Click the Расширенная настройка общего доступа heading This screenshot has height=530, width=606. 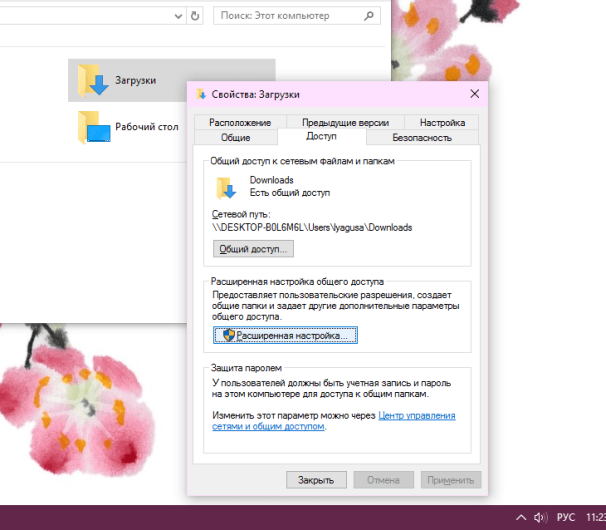[x=297, y=281]
